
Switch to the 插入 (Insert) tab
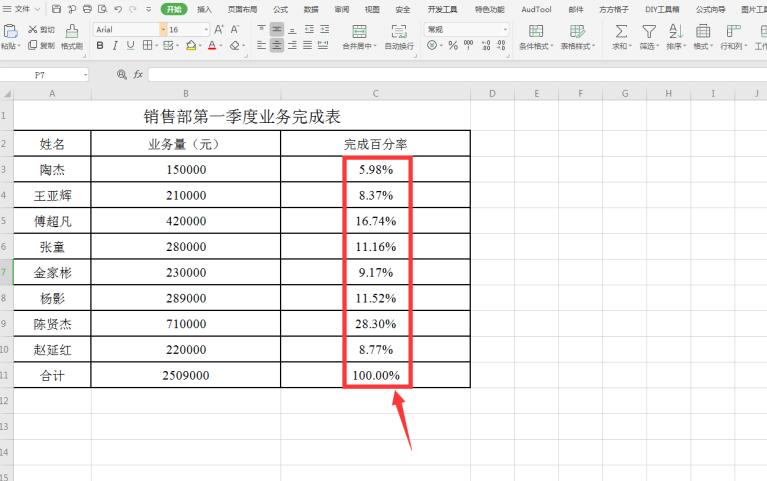click(204, 9)
